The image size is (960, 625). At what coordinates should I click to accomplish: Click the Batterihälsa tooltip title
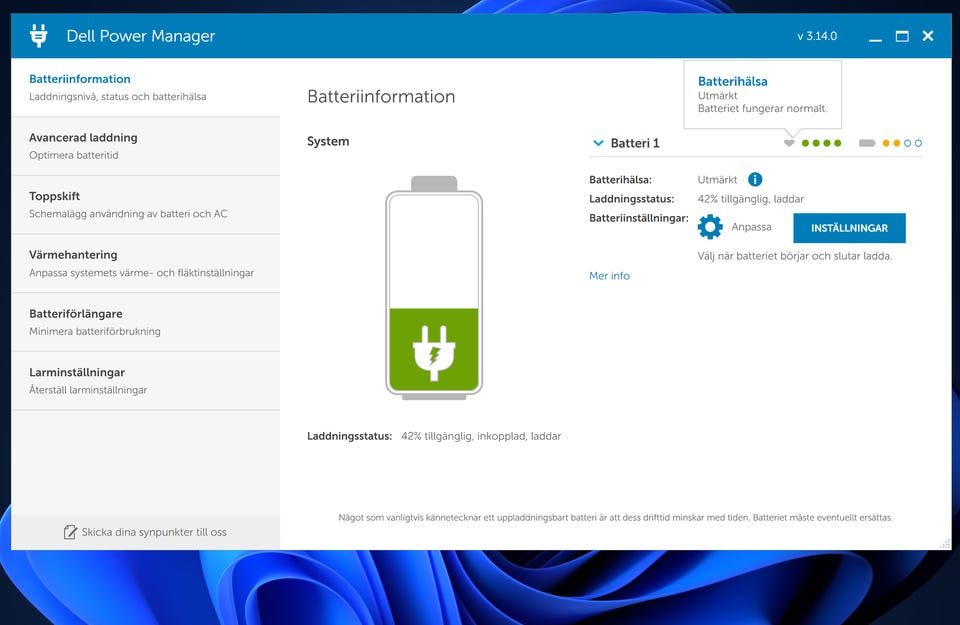tap(732, 81)
